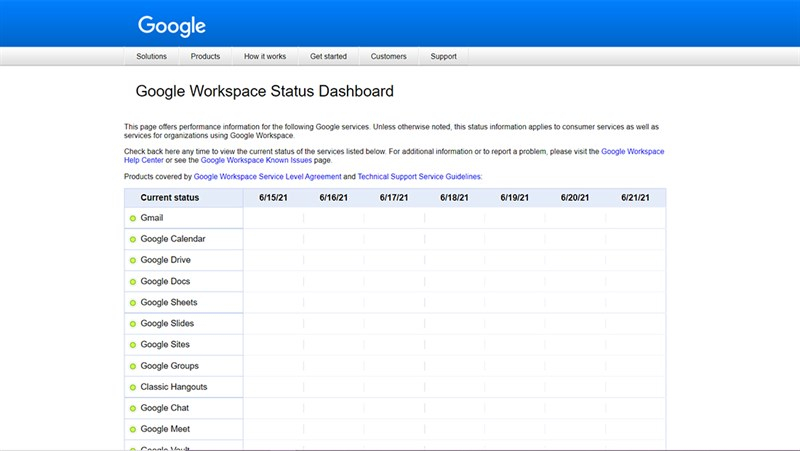Open the Support nav item
Viewport: 800px width, 451px height.
coord(443,56)
